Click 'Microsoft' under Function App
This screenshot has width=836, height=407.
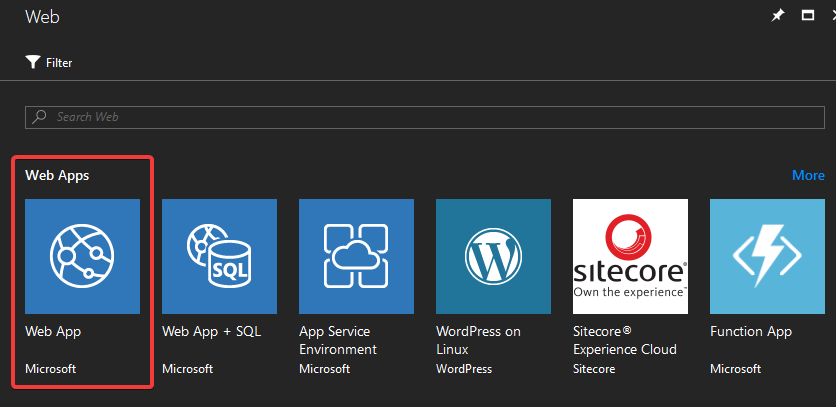[x=736, y=369]
